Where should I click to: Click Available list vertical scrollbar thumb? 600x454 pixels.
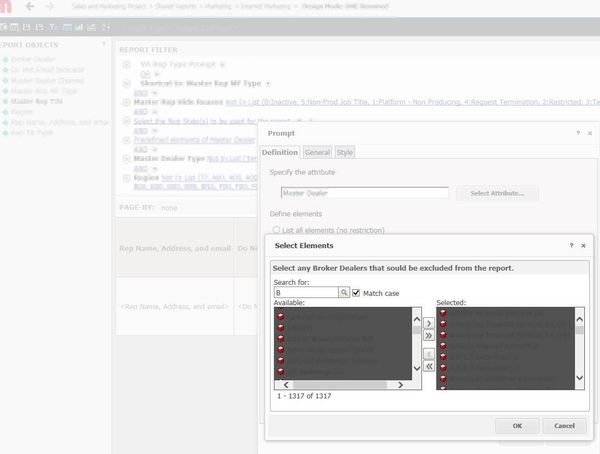(417, 330)
